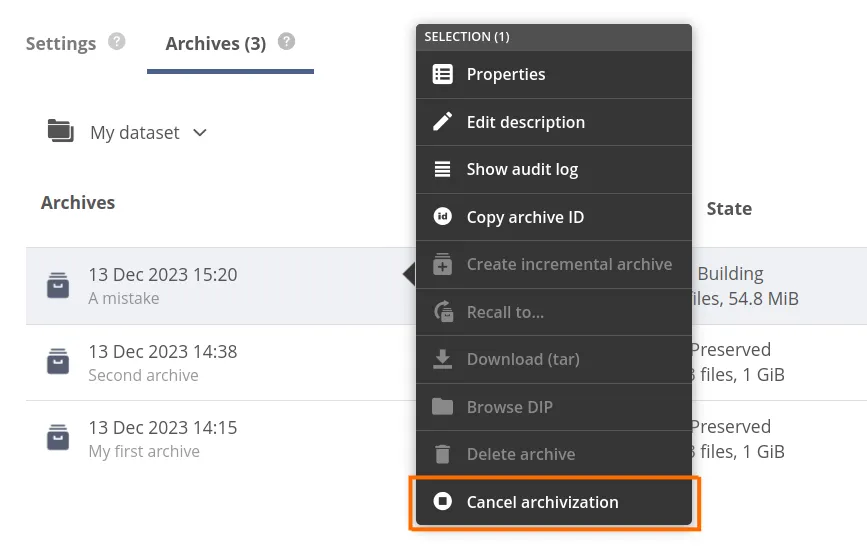Click the help icon next to Archives (3)
Image resolution: width=867 pixels, height=549 pixels.
tap(286, 41)
